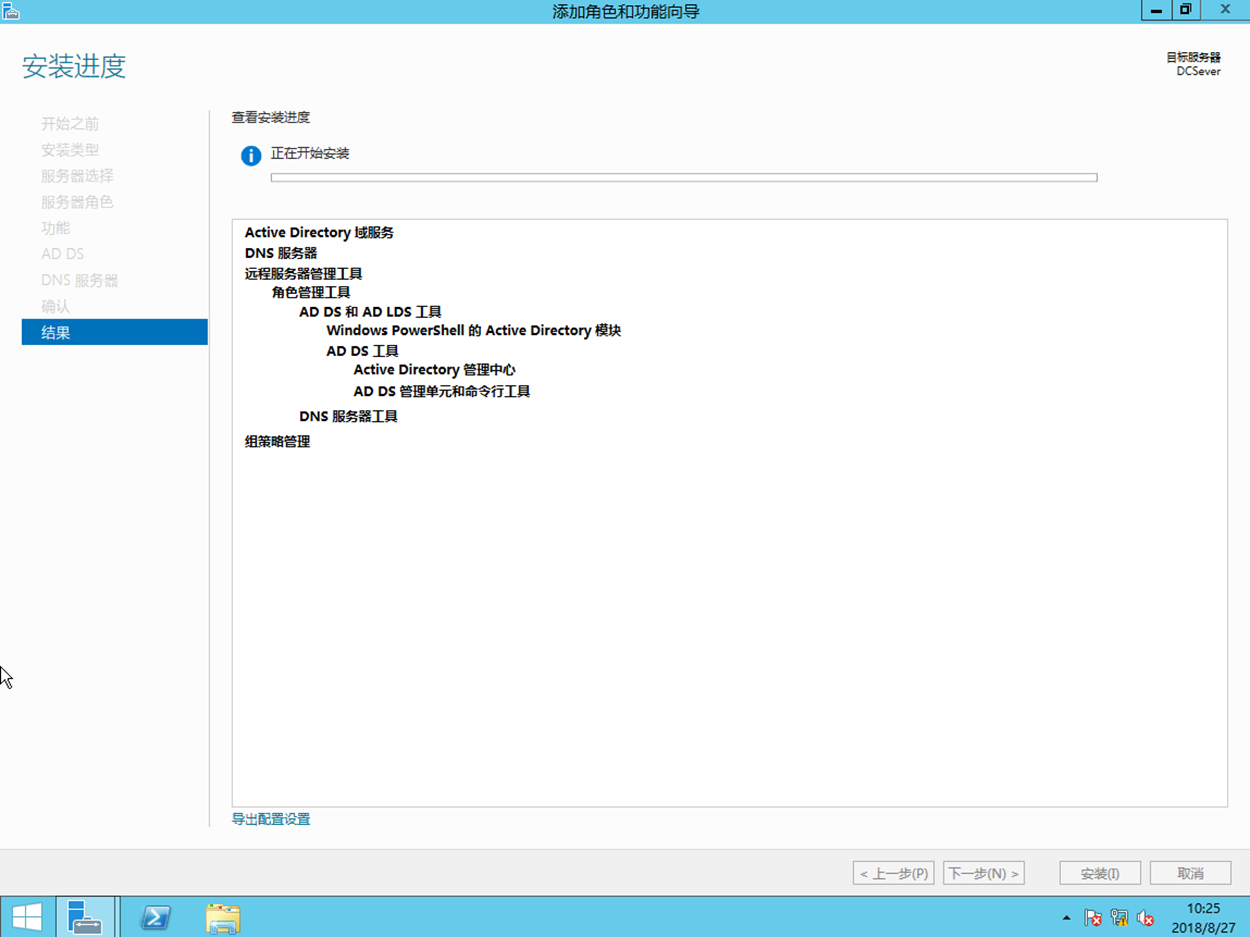Click 远程服务器管理工具 entry
This screenshot has height=937, width=1250.
303,273
